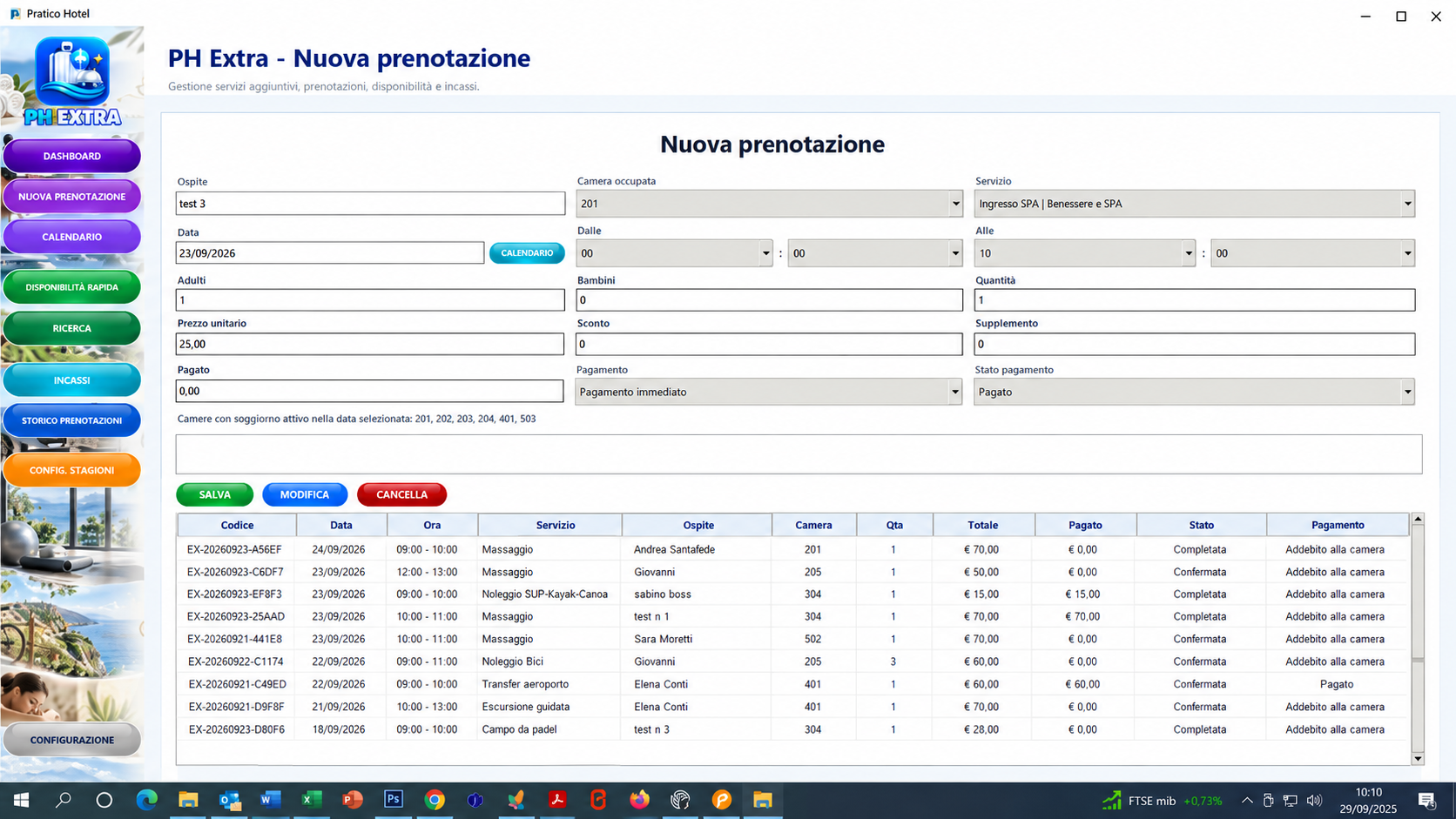Open taskbar search magnifier
The image size is (1456, 819).
63,800
